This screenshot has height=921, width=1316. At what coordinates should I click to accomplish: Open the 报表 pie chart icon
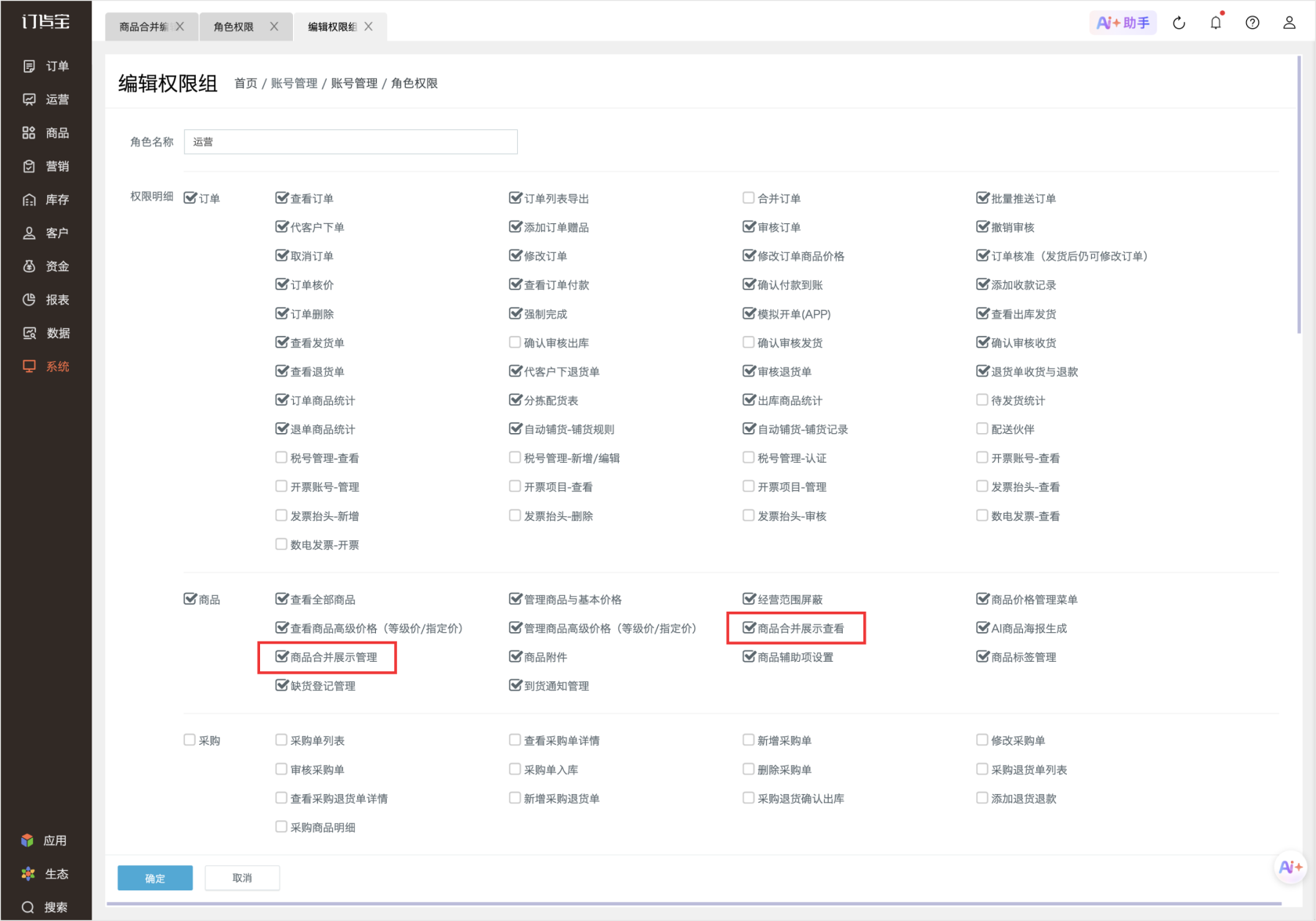[x=29, y=300]
